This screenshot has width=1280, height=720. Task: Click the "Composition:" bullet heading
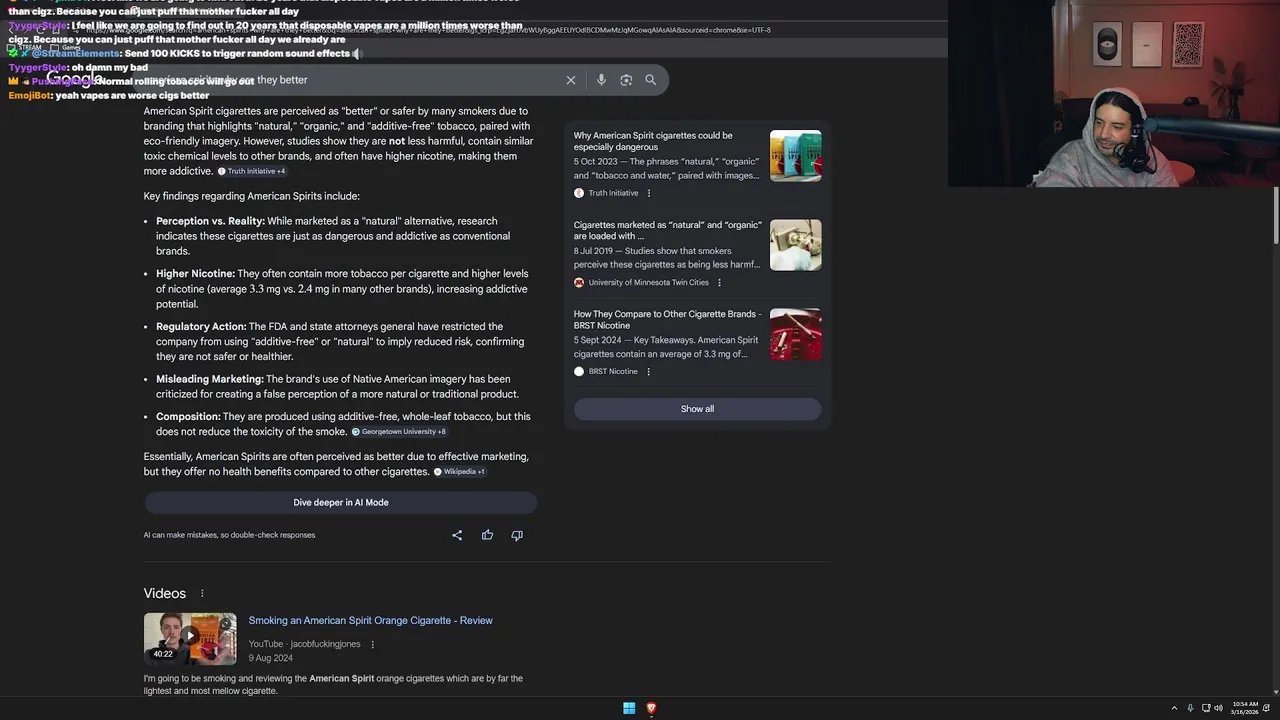click(x=188, y=417)
